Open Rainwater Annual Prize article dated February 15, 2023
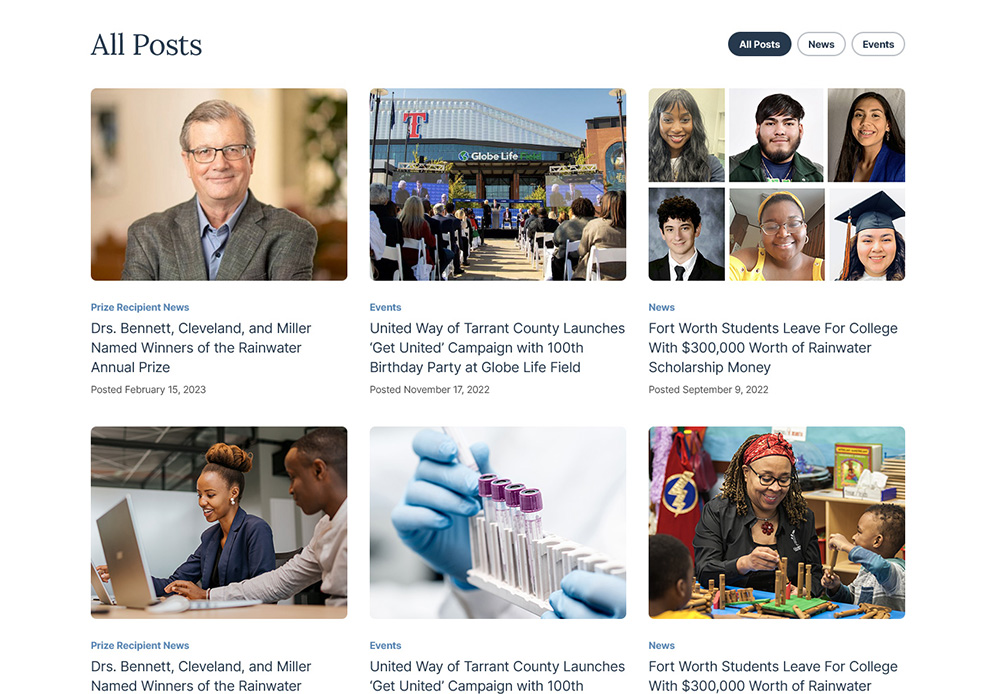Viewport: 1000px width, 694px height. 201,347
